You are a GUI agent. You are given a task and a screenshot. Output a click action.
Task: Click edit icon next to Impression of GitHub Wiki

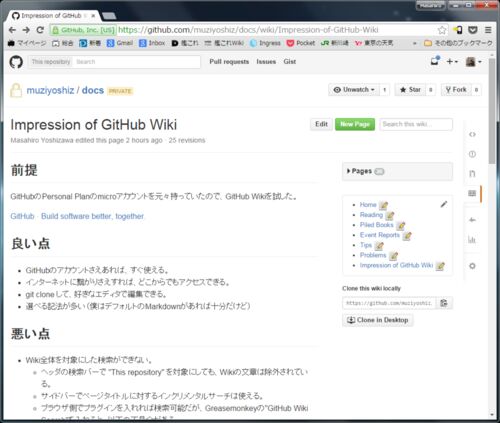pyautogui.click(x=440, y=266)
